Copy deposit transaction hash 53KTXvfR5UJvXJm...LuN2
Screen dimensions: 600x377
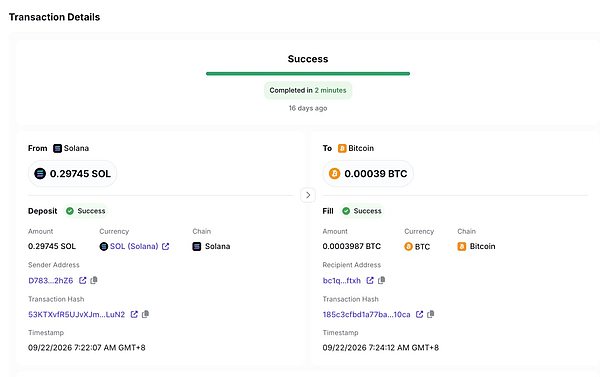145,314
